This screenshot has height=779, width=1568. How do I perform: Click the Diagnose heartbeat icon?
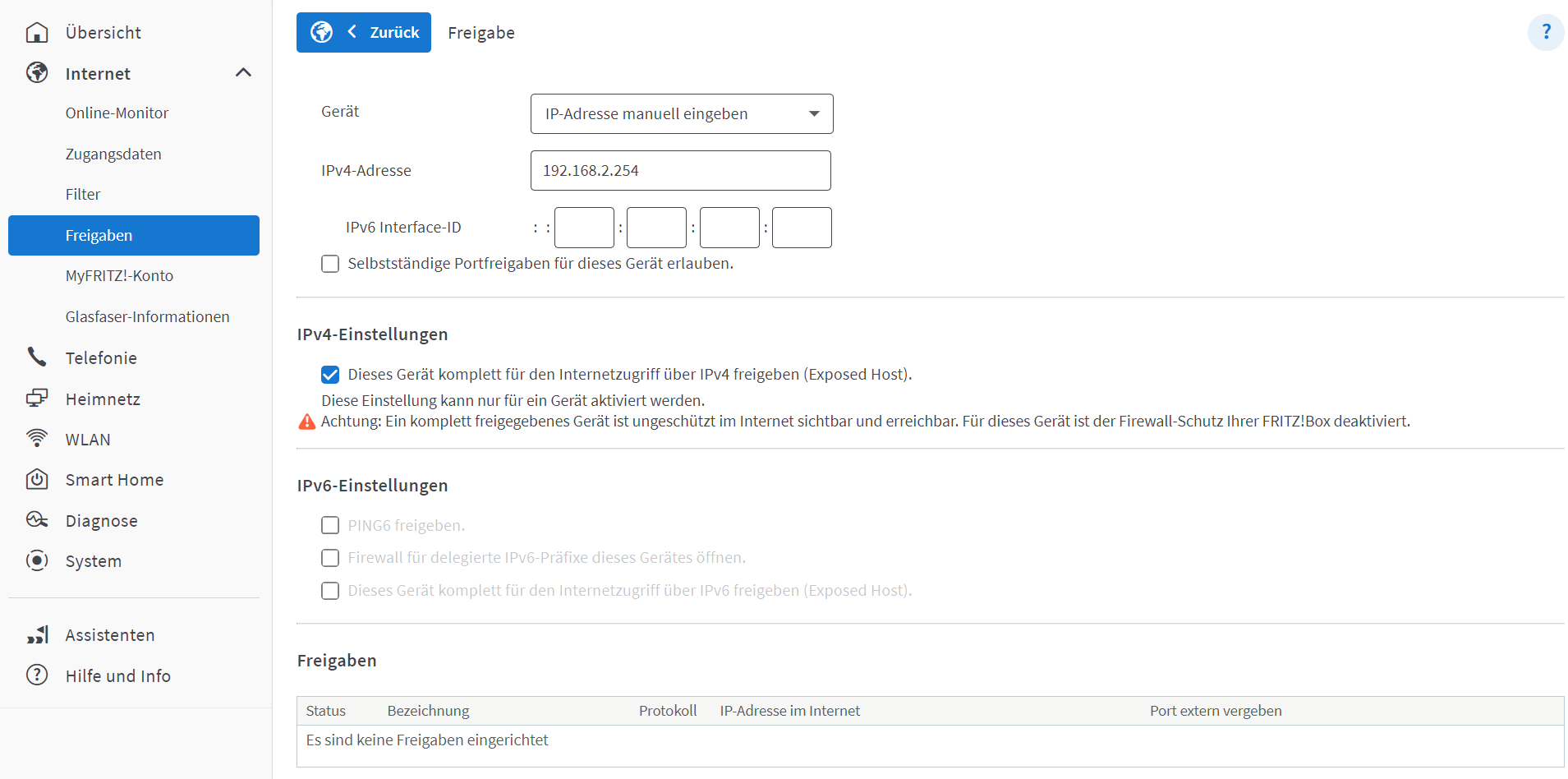(x=37, y=519)
